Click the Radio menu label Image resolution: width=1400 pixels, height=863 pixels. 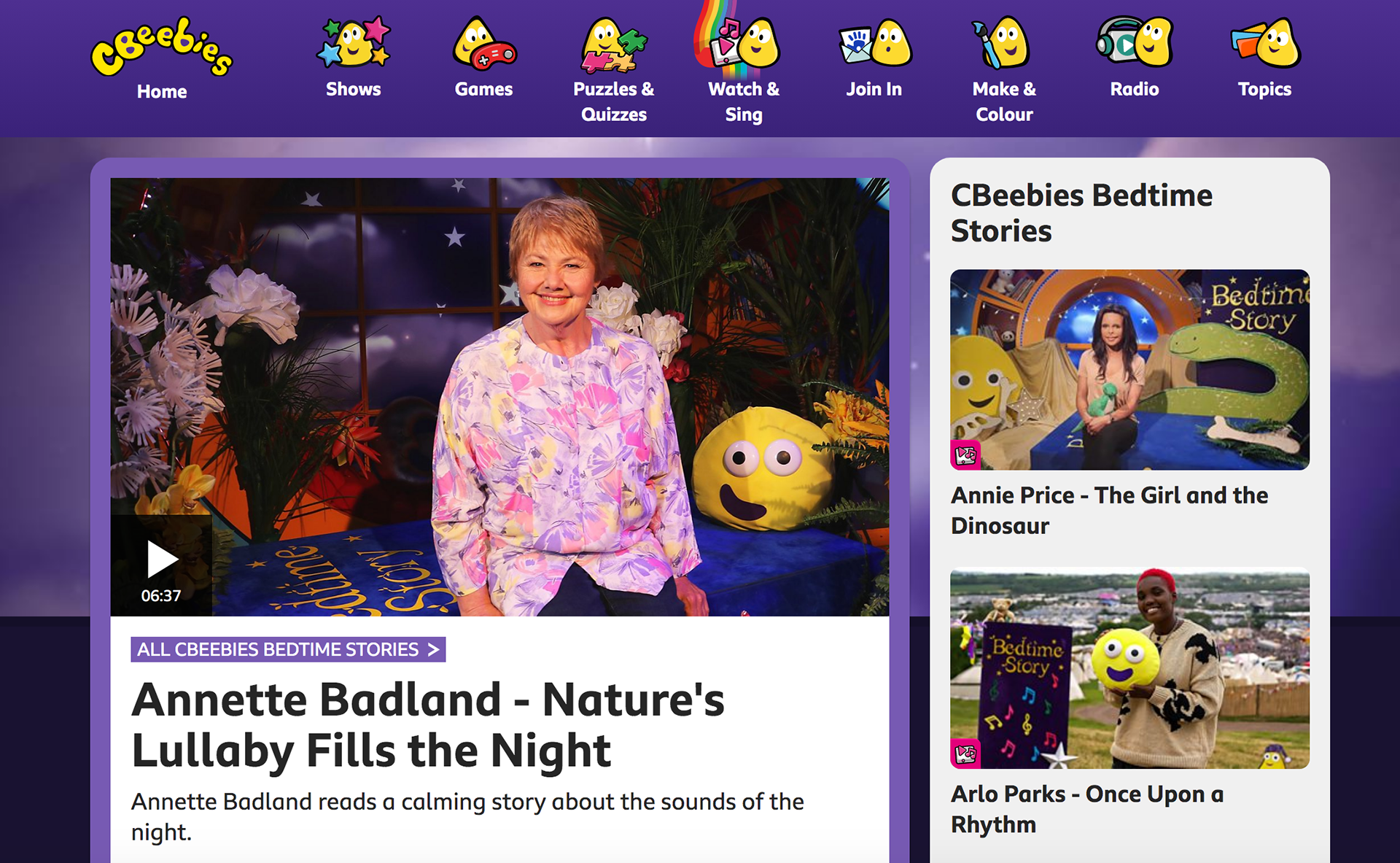(x=1134, y=89)
